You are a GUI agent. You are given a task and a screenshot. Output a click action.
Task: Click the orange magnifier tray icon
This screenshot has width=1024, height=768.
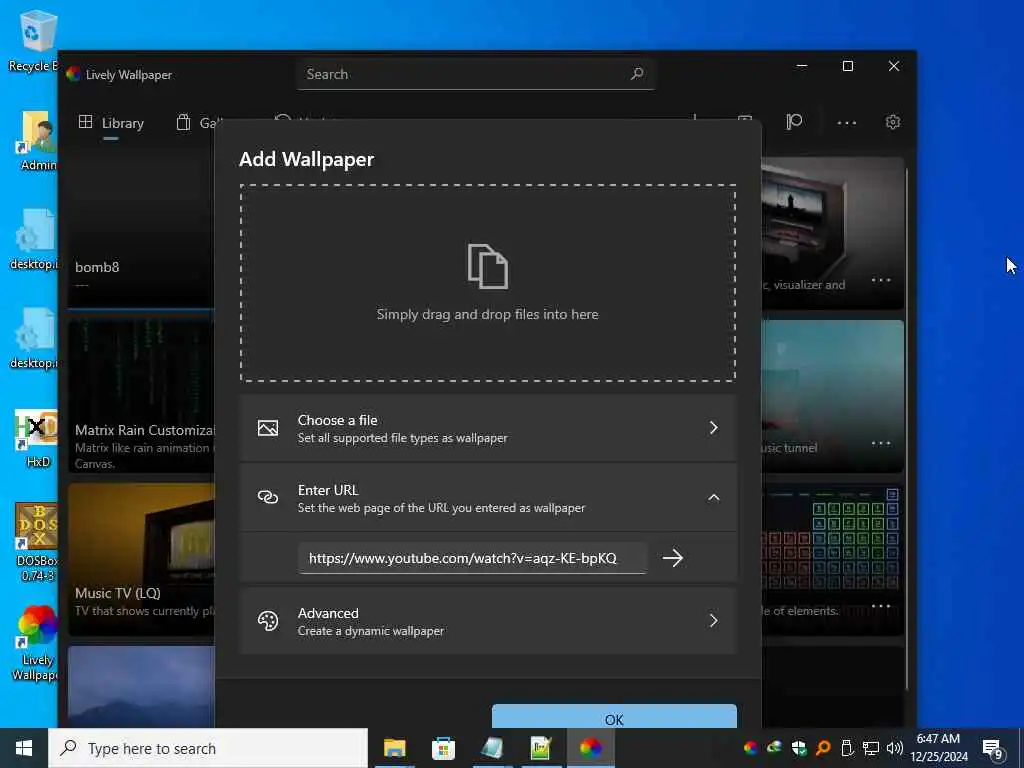click(x=823, y=748)
